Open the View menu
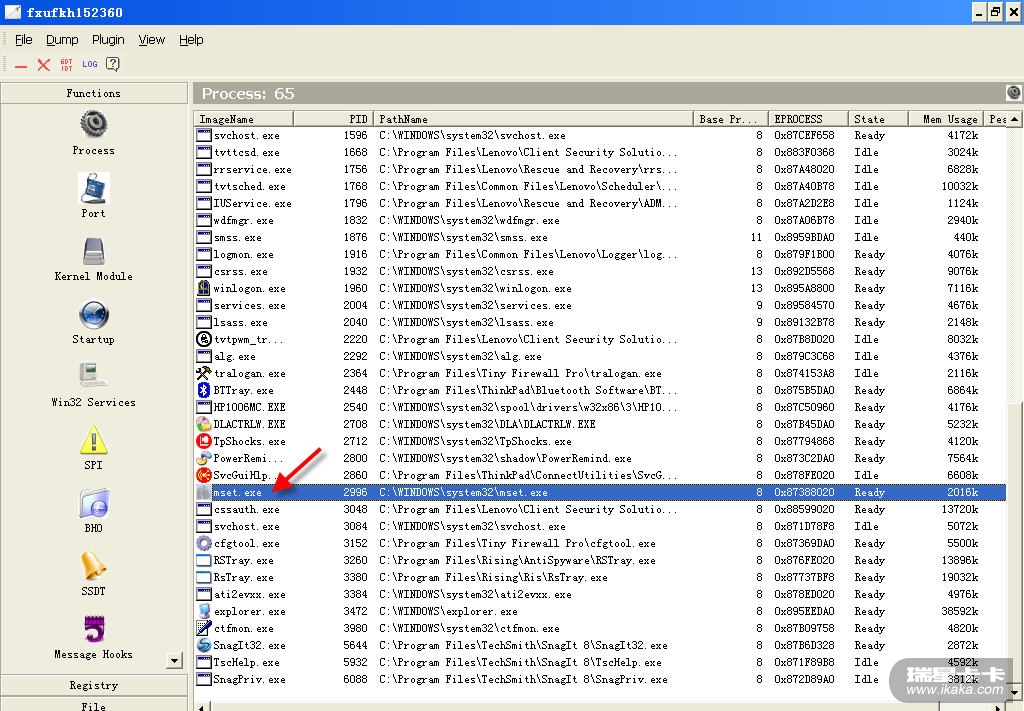Screen dimensions: 1024x711 coord(152,40)
